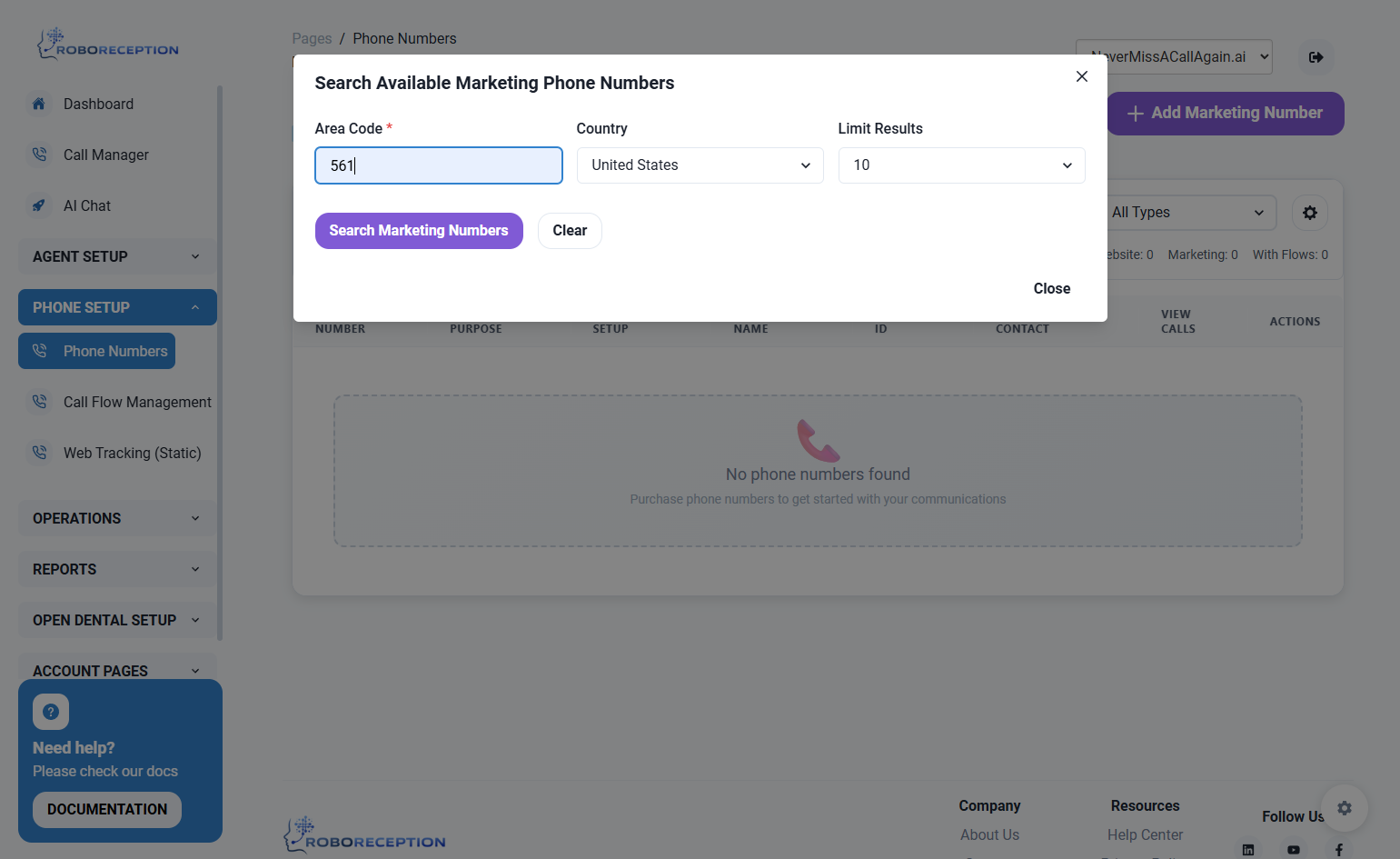This screenshot has height=859, width=1400.
Task: Open the account selector dropdown
Action: tap(1174, 57)
